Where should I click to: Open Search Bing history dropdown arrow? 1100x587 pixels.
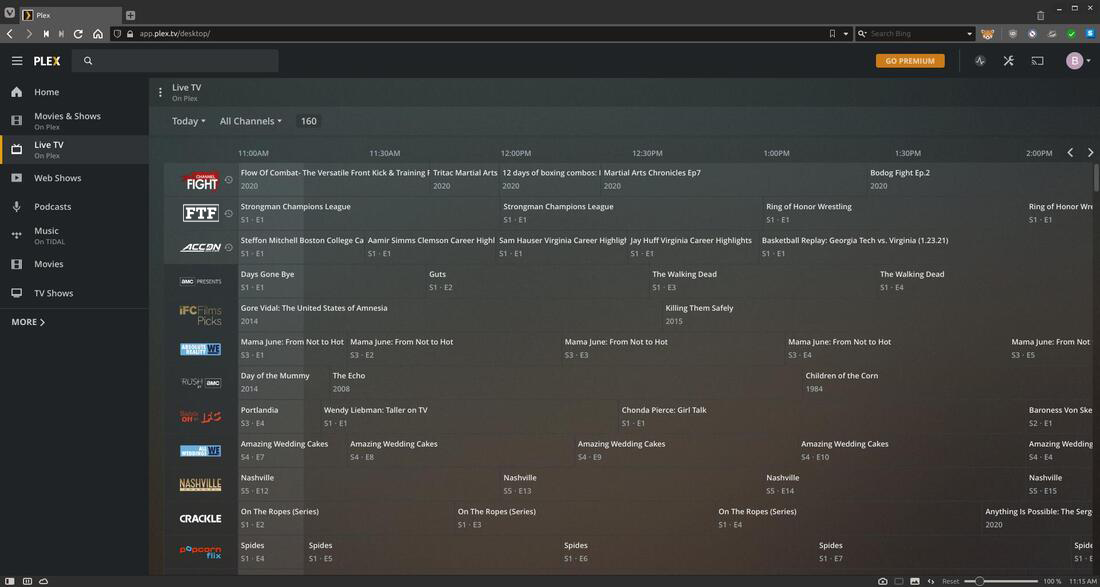pos(970,34)
